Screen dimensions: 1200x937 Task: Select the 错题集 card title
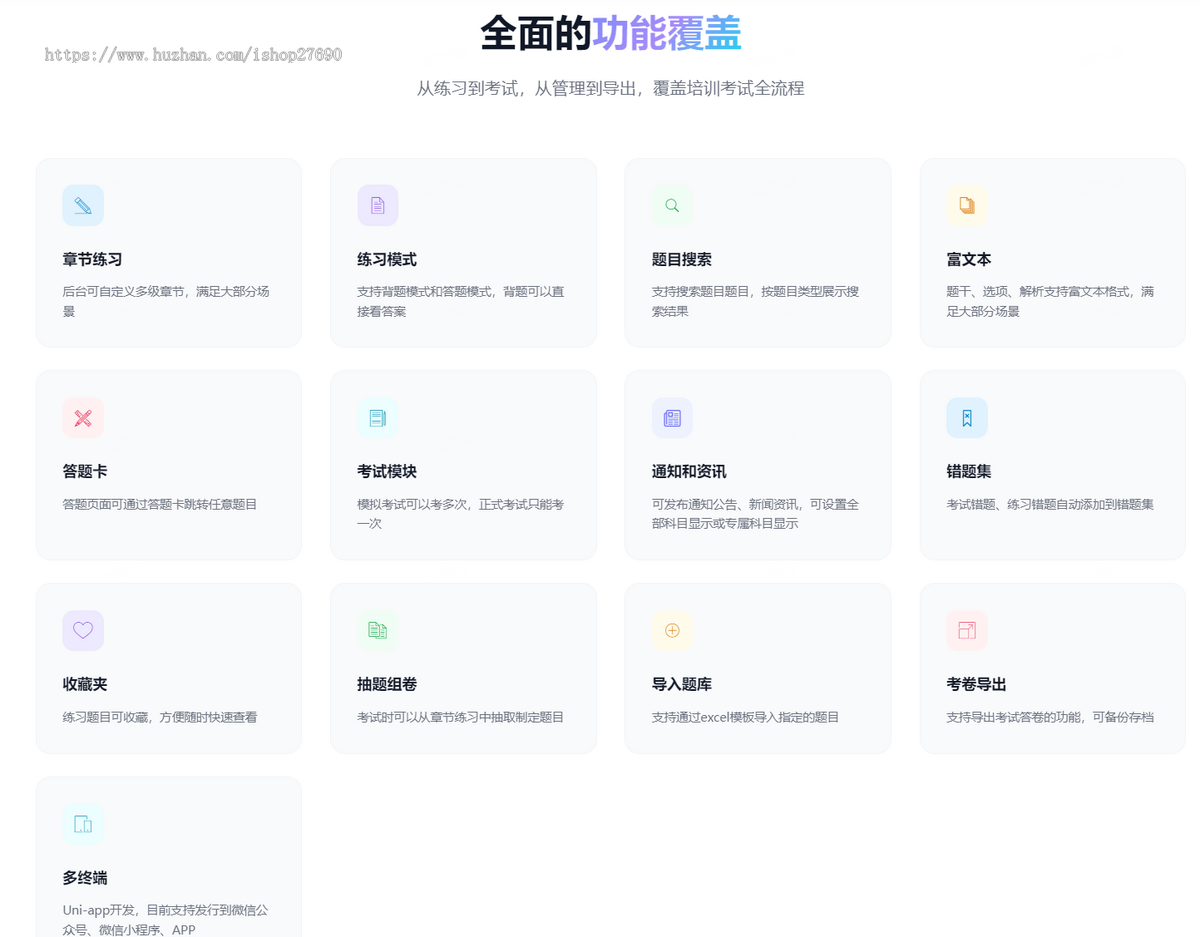[x=969, y=471]
